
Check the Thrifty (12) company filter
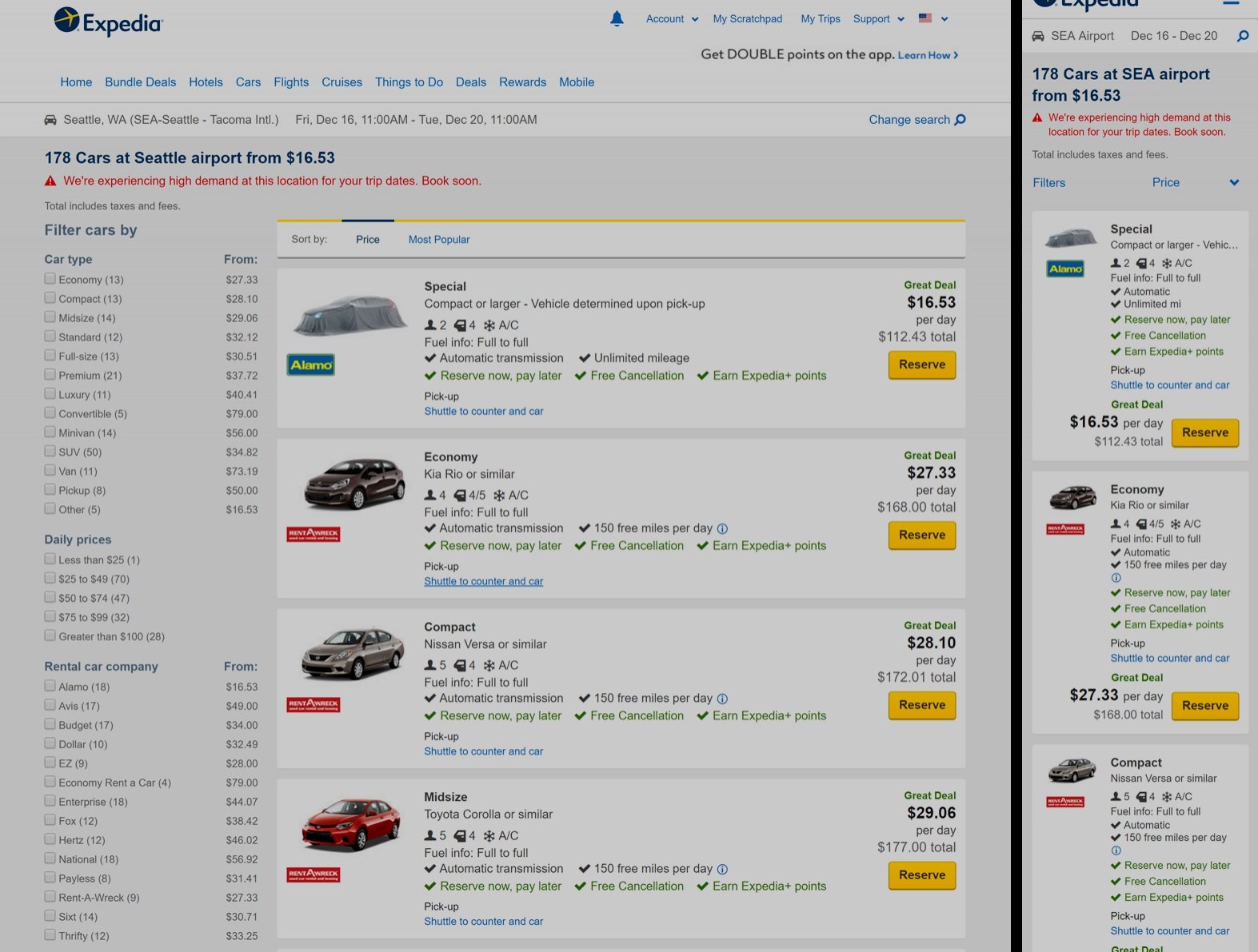(50, 935)
